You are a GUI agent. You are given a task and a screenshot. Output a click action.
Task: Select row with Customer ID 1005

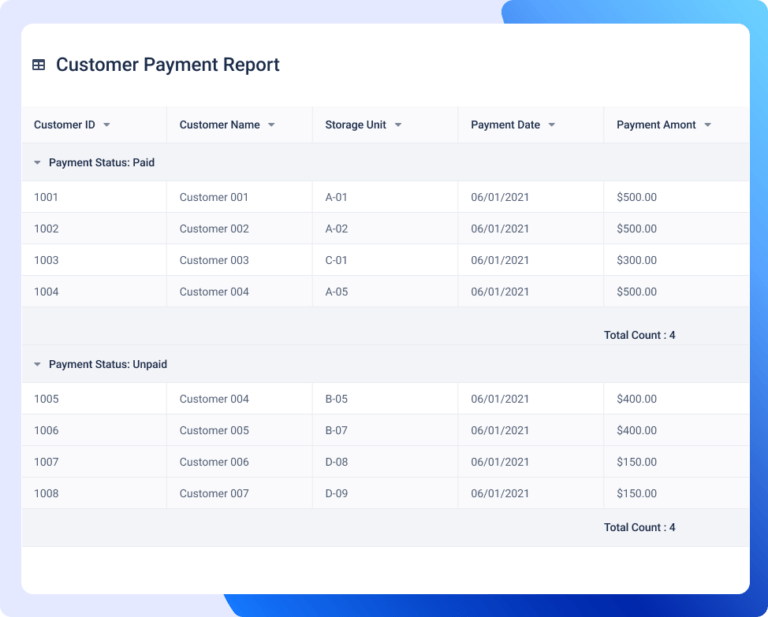point(385,399)
